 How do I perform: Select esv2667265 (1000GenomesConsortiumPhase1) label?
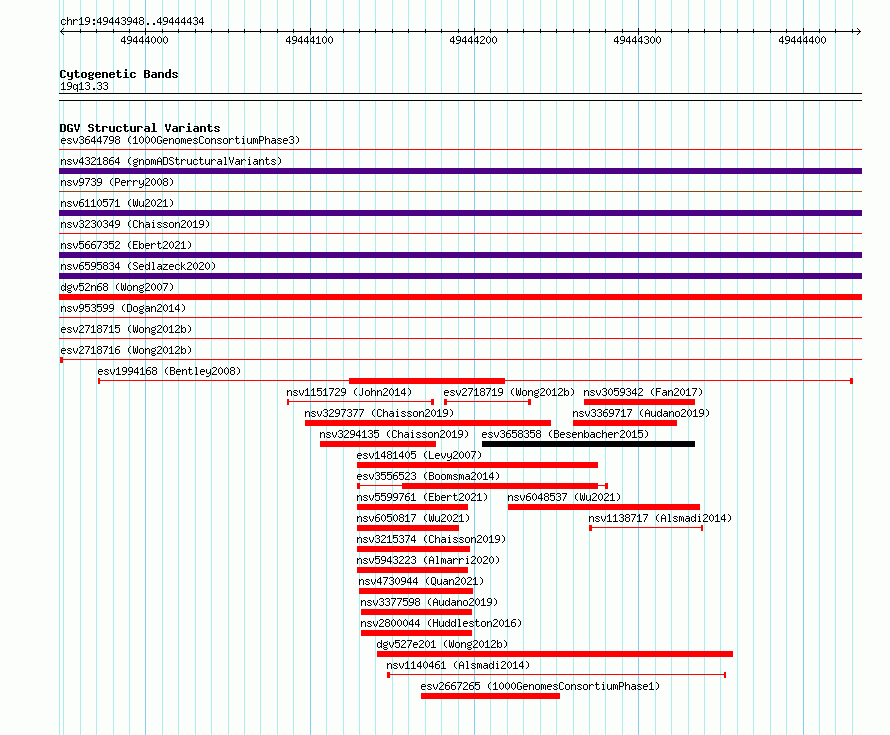540,686
